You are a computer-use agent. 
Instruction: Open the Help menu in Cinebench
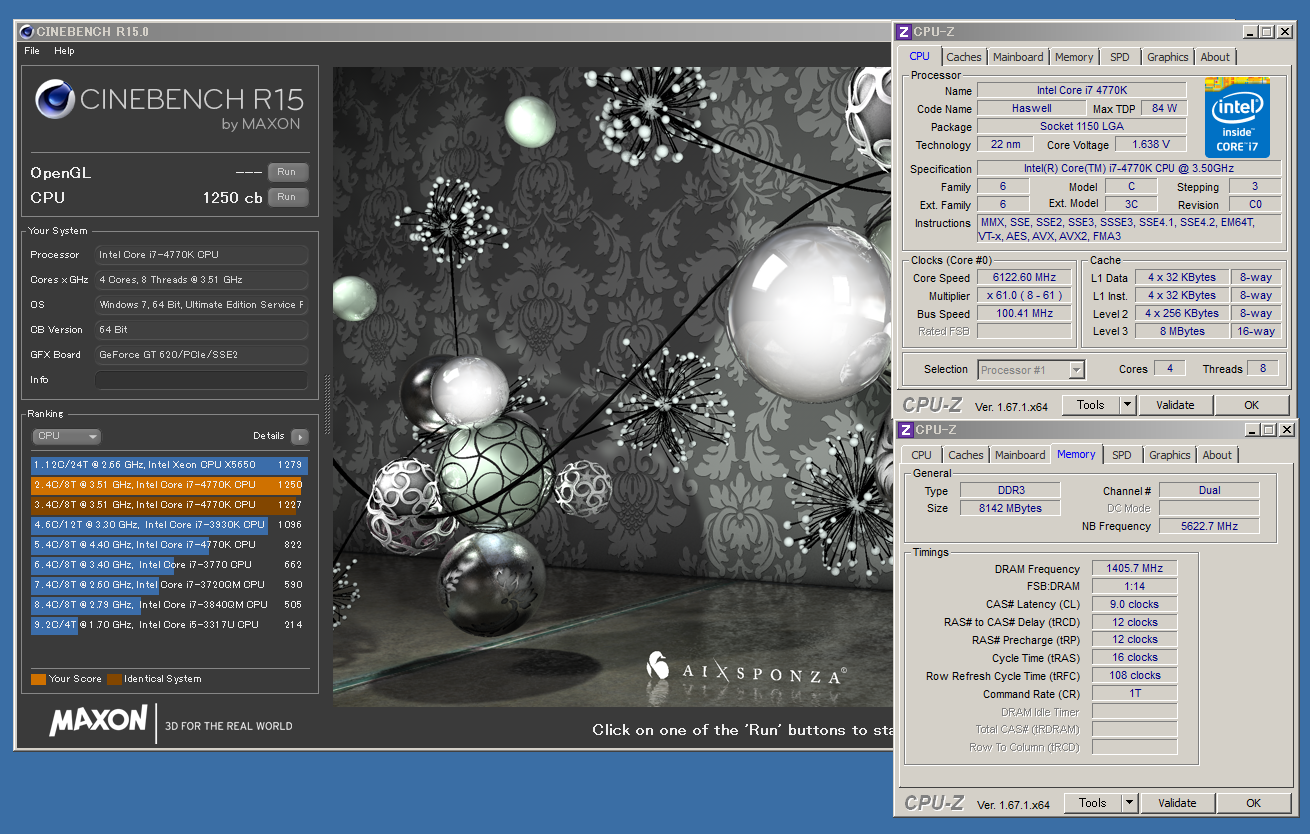[64, 51]
